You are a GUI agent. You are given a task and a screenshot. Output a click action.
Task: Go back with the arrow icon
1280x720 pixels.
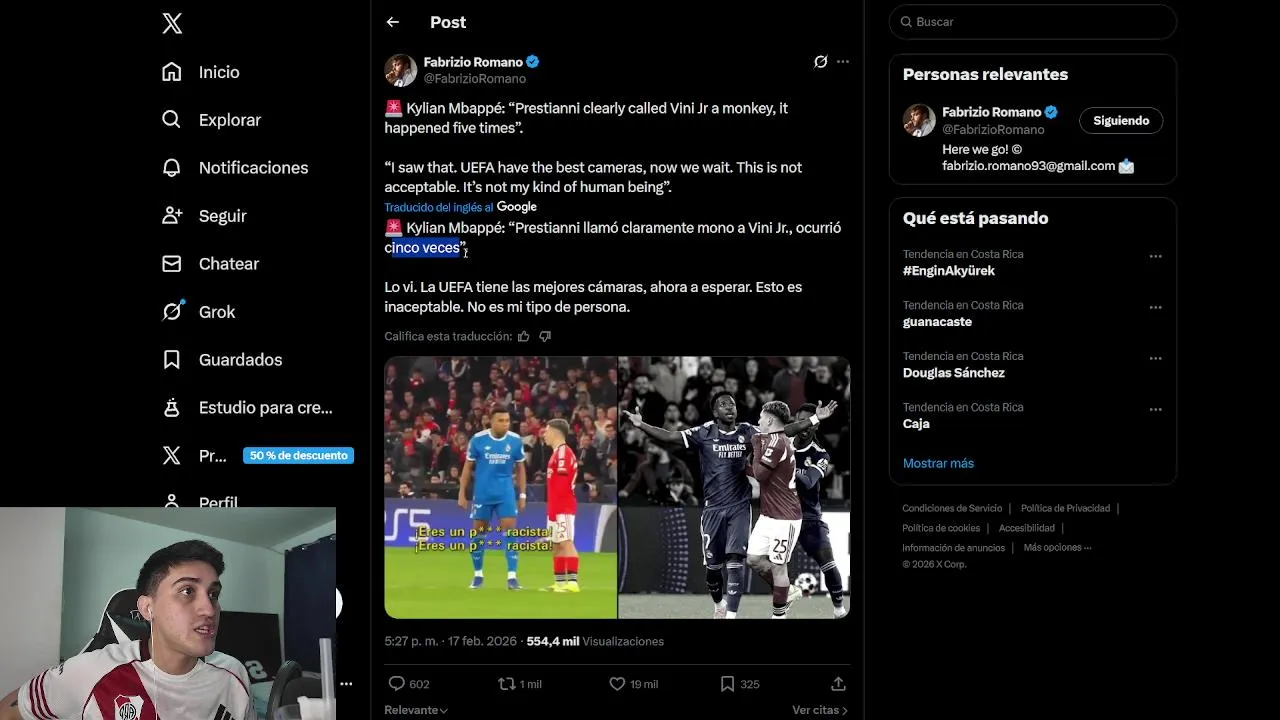(x=393, y=22)
